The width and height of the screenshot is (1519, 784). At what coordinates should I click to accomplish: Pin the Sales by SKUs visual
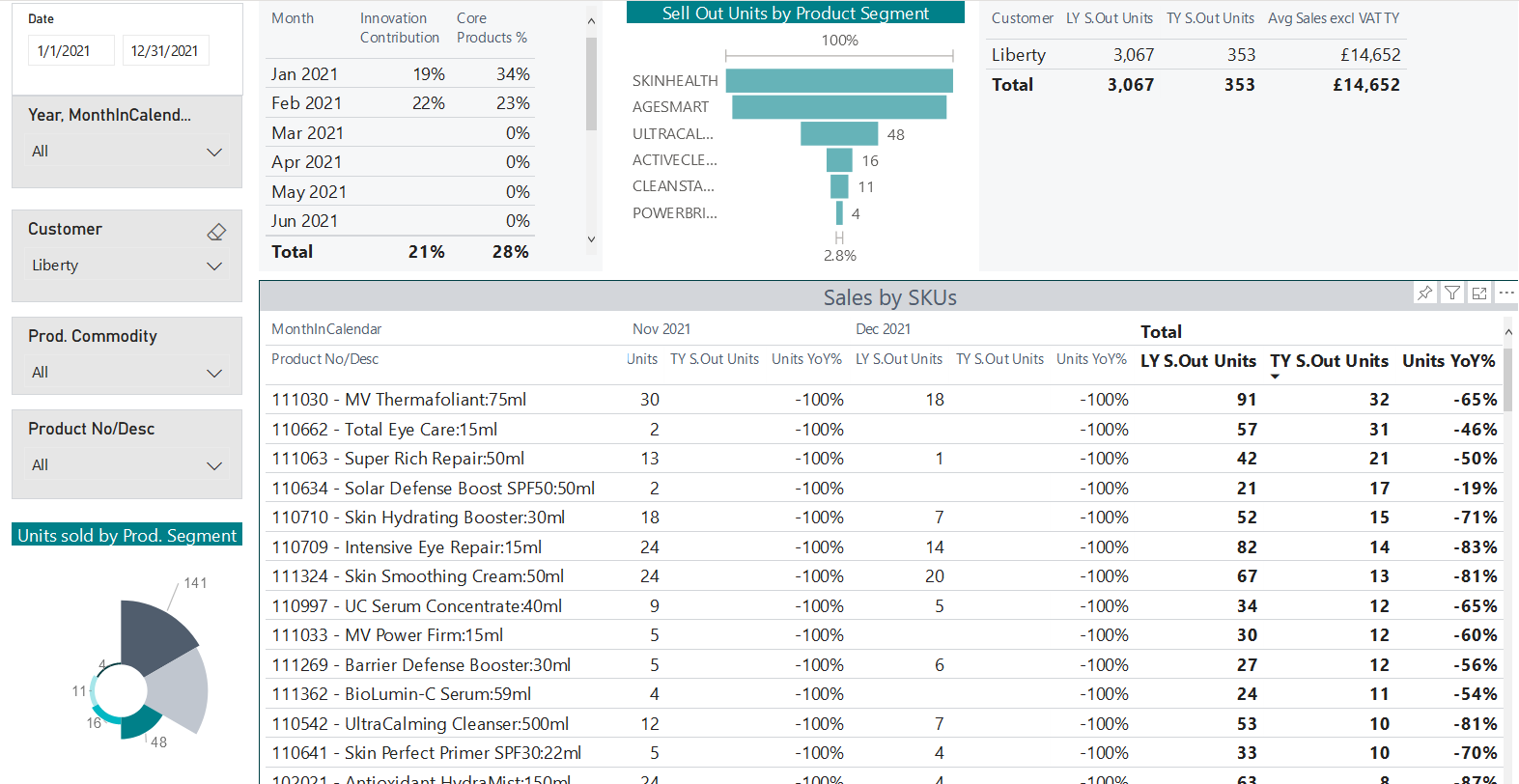point(1425,293)
